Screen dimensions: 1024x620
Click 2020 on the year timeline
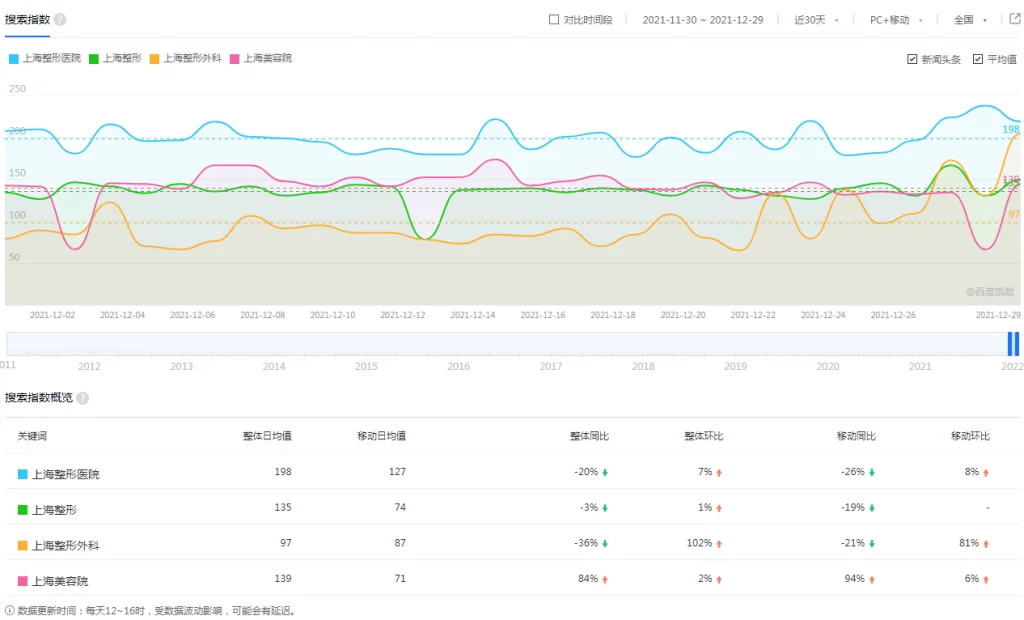click(827, 367)
